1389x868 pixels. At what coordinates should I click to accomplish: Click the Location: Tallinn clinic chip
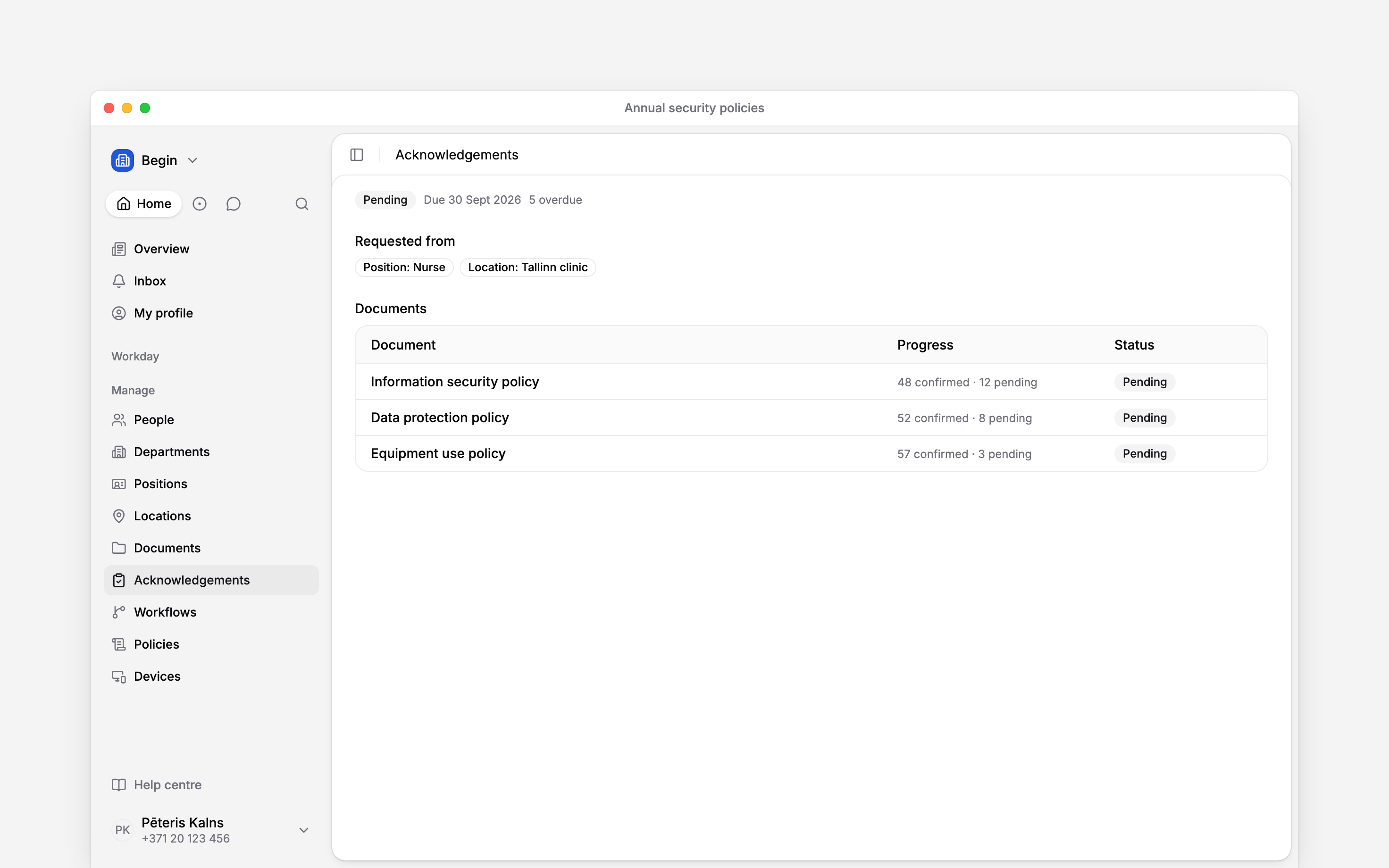(528, 267)
